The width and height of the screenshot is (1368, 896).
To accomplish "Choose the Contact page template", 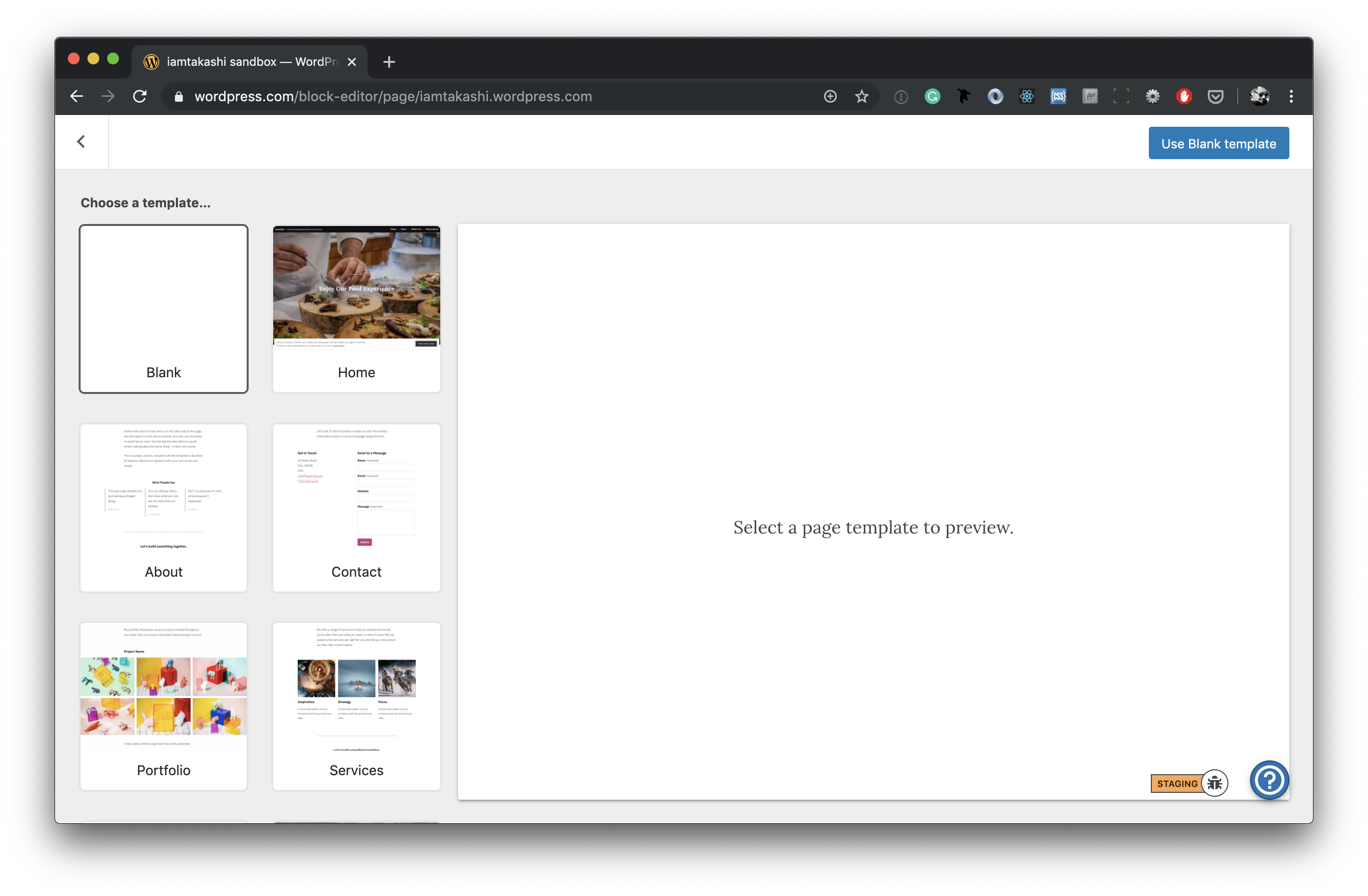I will click(356, 508).
